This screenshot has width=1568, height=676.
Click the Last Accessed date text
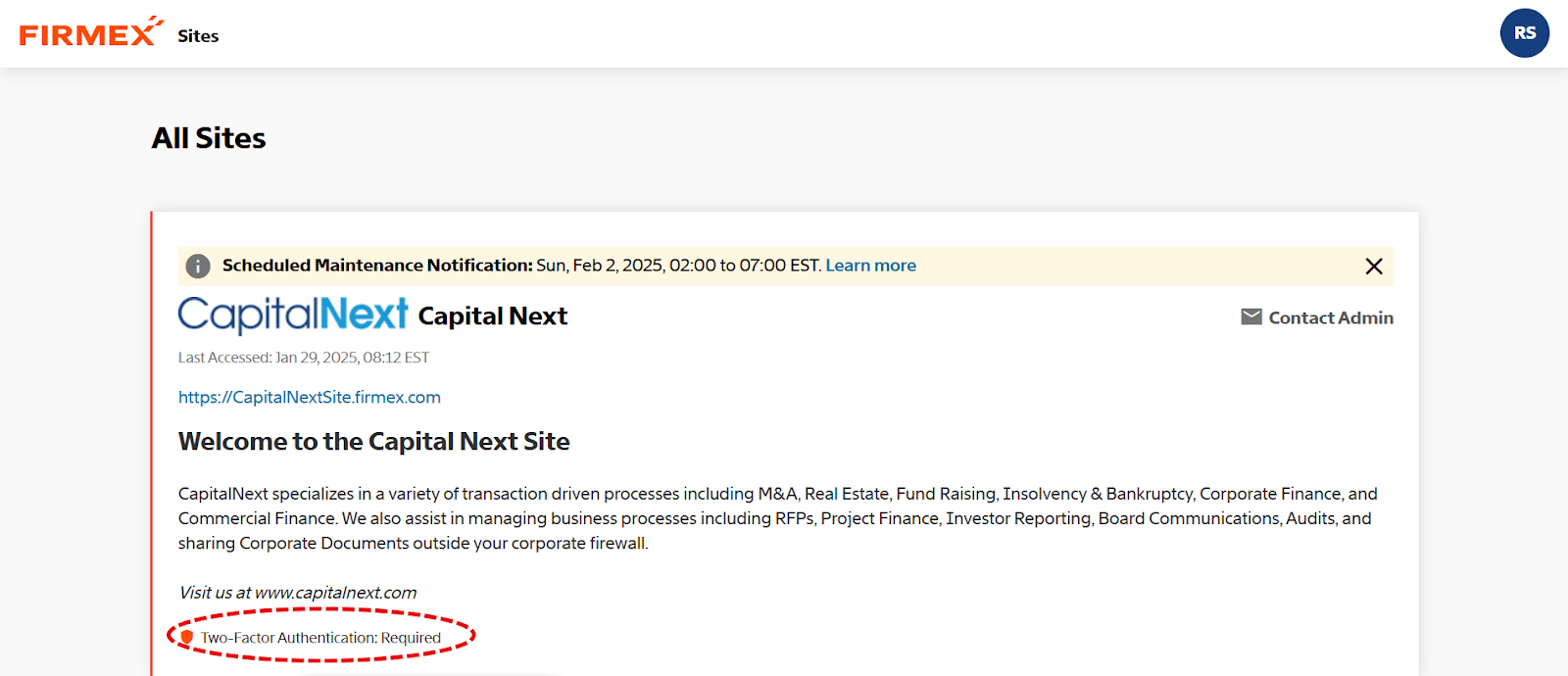coord(304,358)
